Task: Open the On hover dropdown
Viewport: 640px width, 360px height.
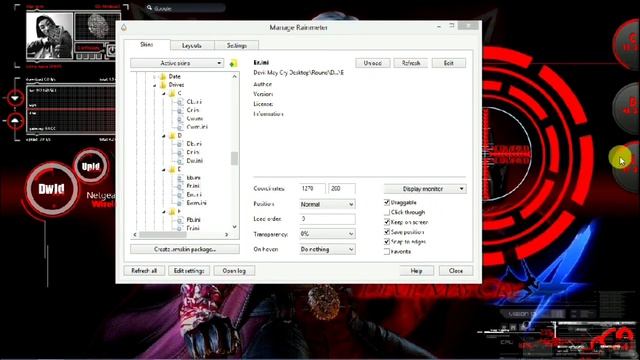Action: (x=327, y=249)
